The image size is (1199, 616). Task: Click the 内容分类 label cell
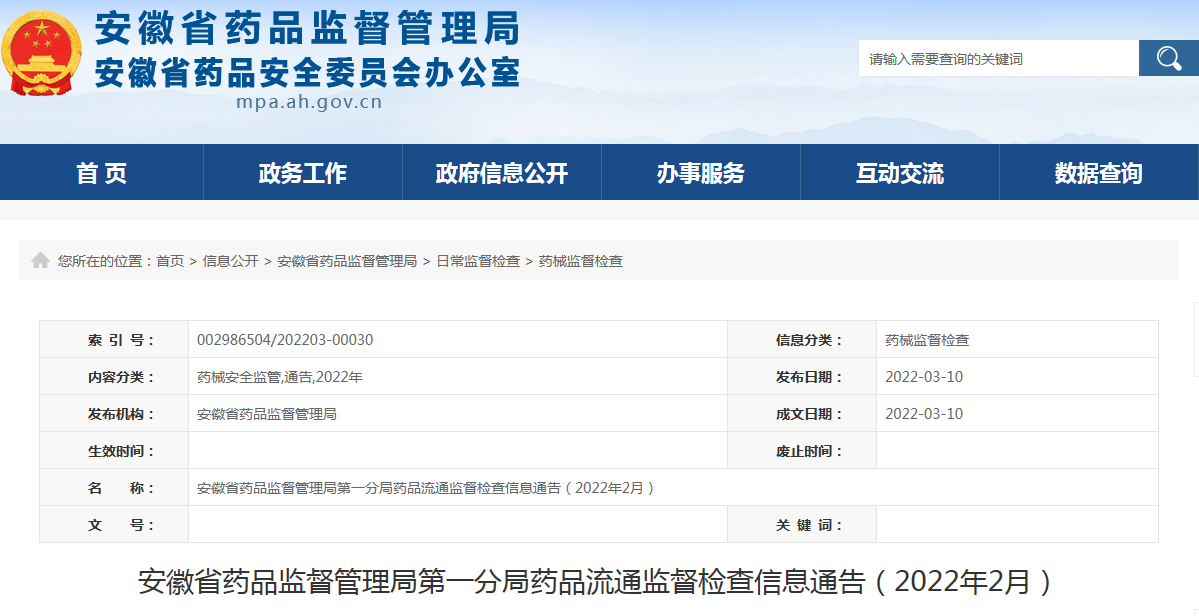click(114, 377)
